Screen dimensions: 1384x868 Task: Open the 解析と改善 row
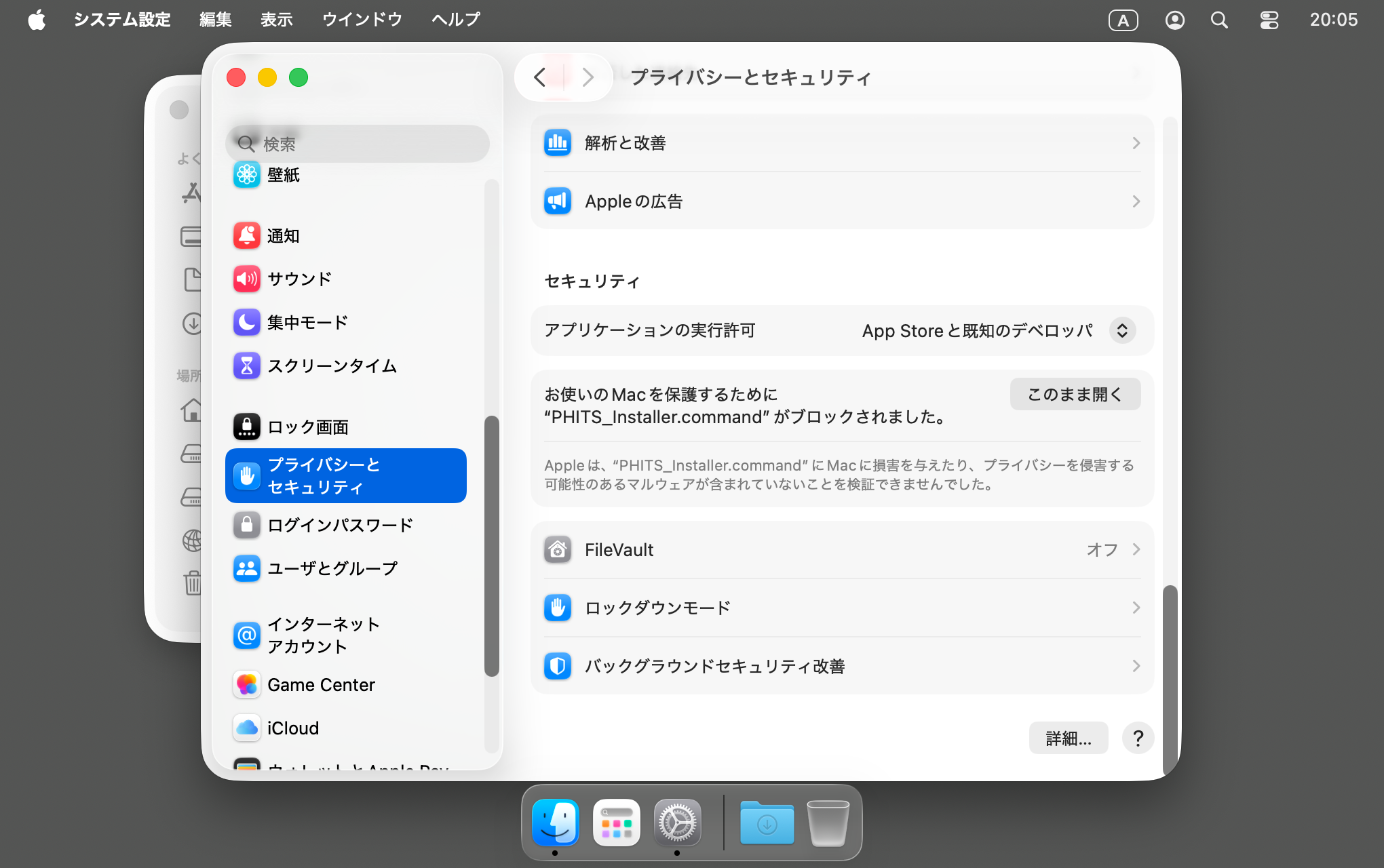point(841,143)
